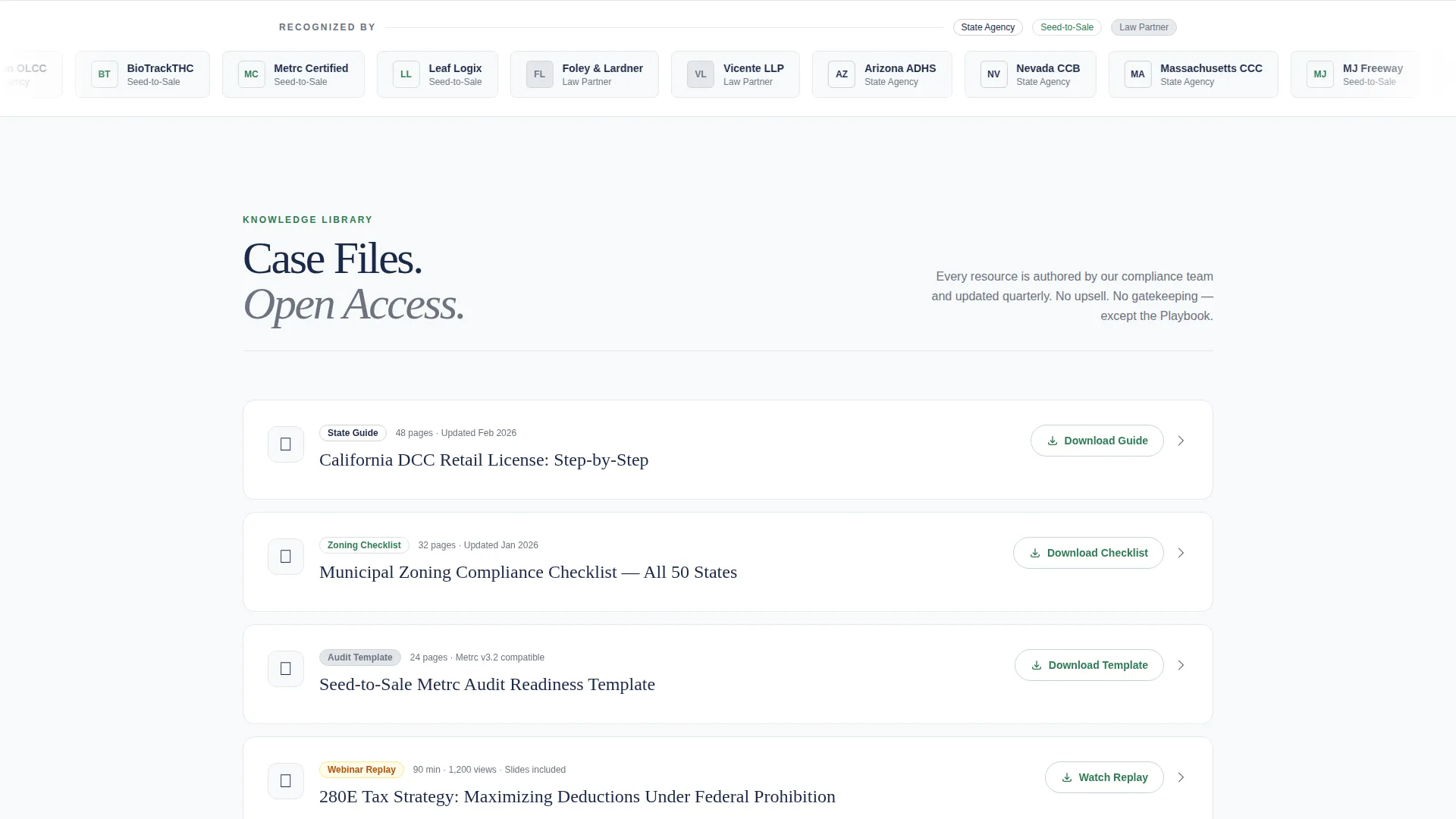This screenshot has width=1456, height=819.
Task: Select the MJ Freeway partner name
Action: (1373, 68)
